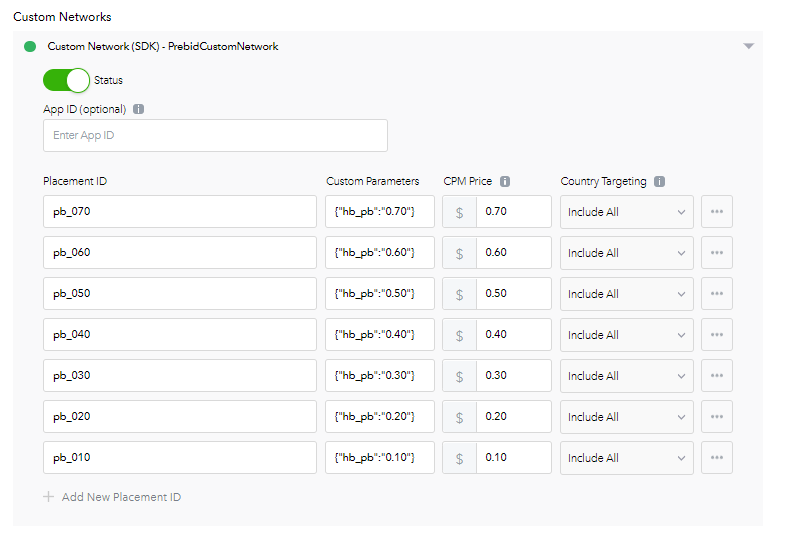The width and height of the screenshot is (798, 541).
Task: Click the CPM Price info icon
Action: 505,182
